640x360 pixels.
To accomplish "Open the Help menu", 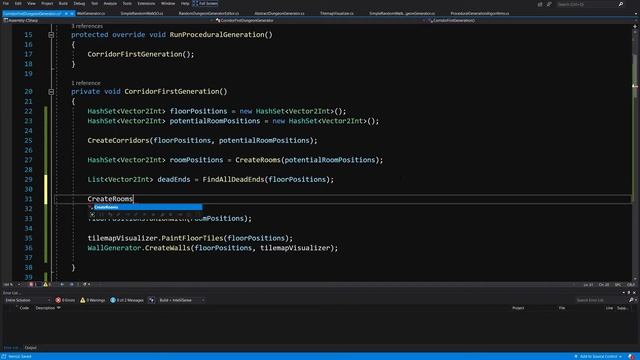I will (185, 3).
